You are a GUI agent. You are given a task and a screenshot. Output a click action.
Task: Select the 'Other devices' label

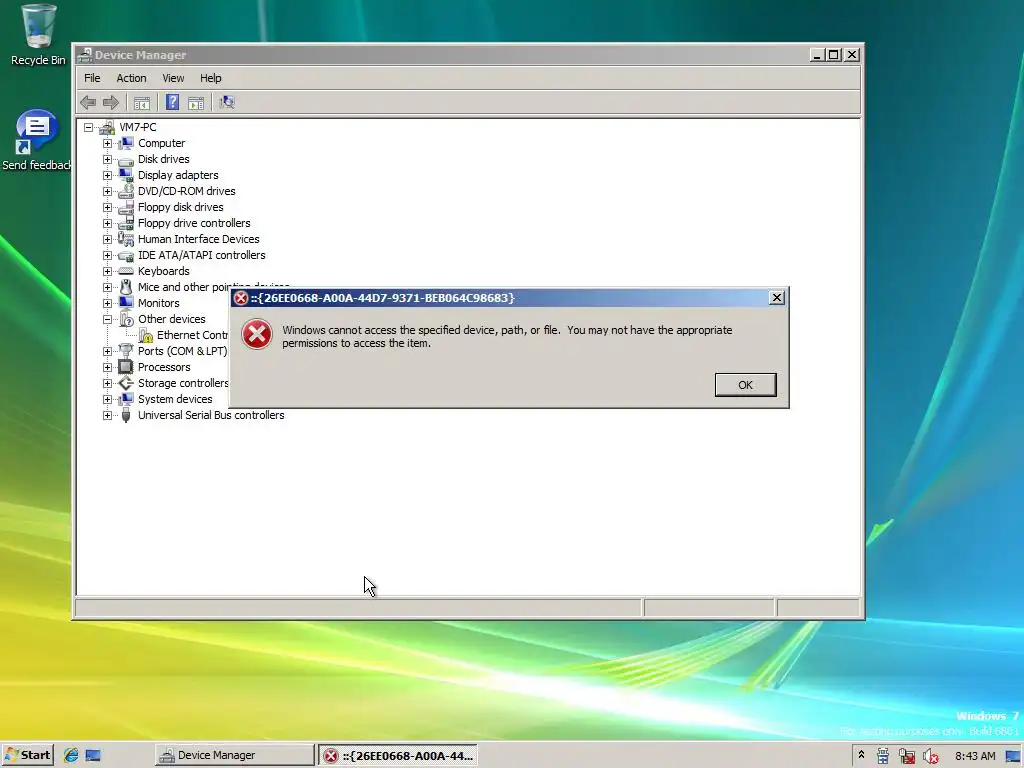click(x=172, y=319)
